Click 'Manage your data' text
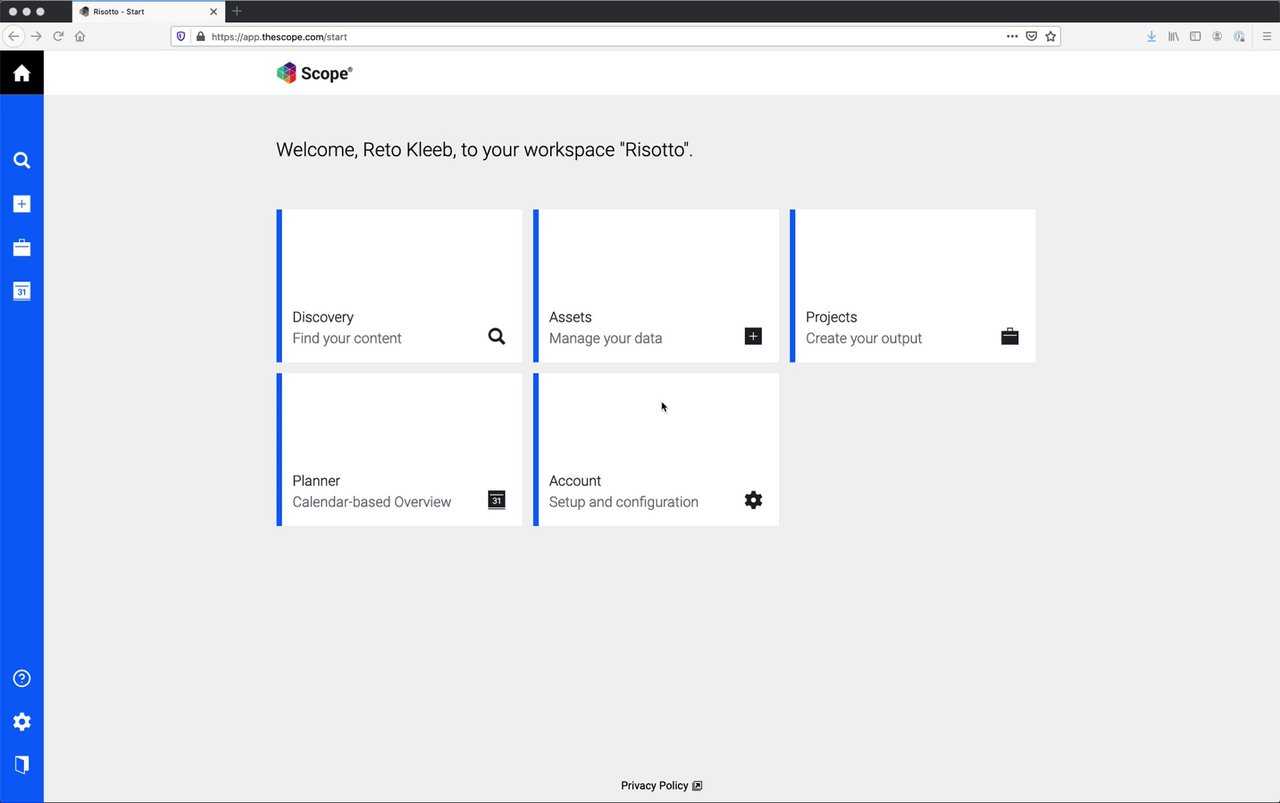This screenshot has height=803, width=1280. (605, 338)
